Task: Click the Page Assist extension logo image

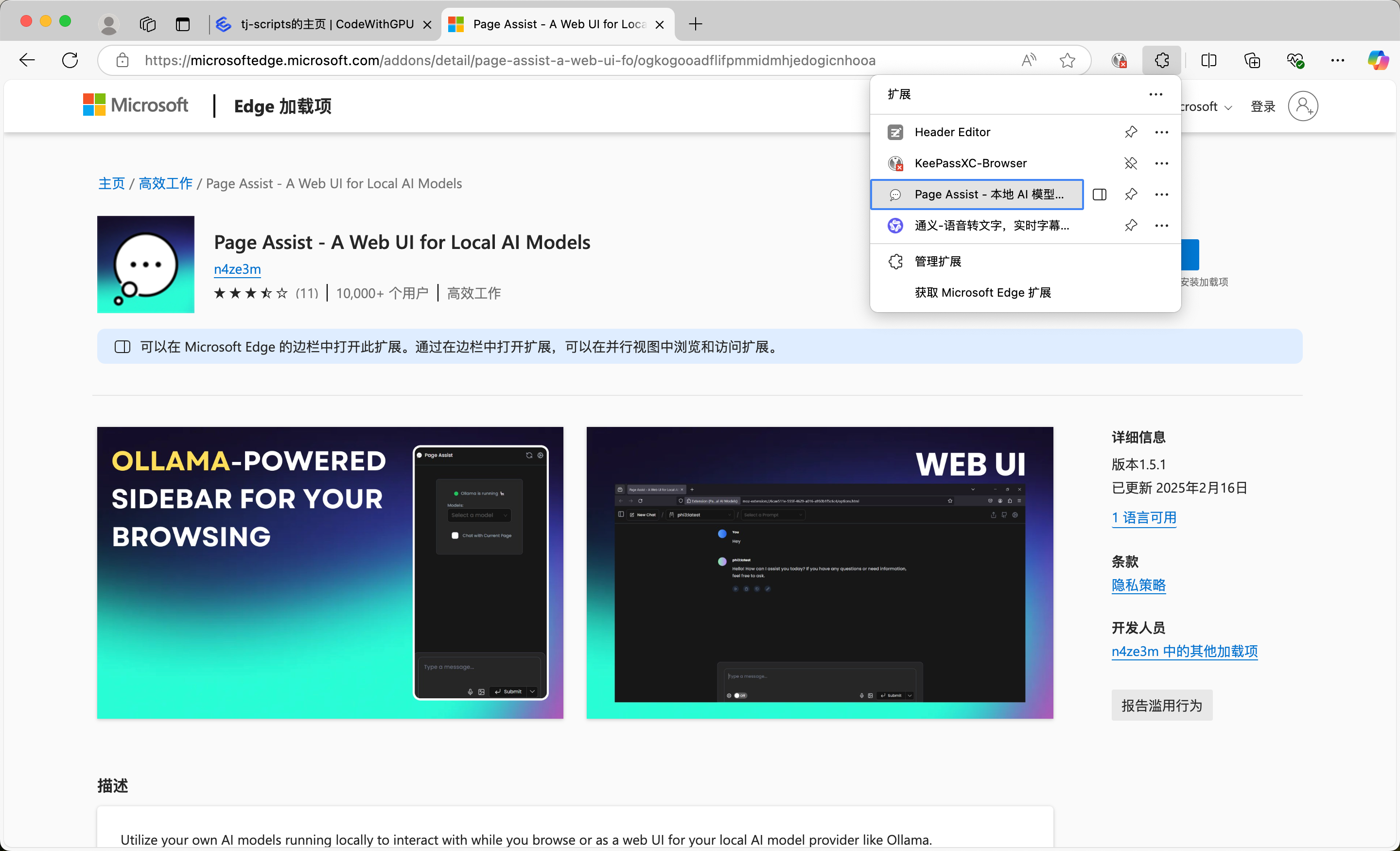Action: (x=145, y=265)
